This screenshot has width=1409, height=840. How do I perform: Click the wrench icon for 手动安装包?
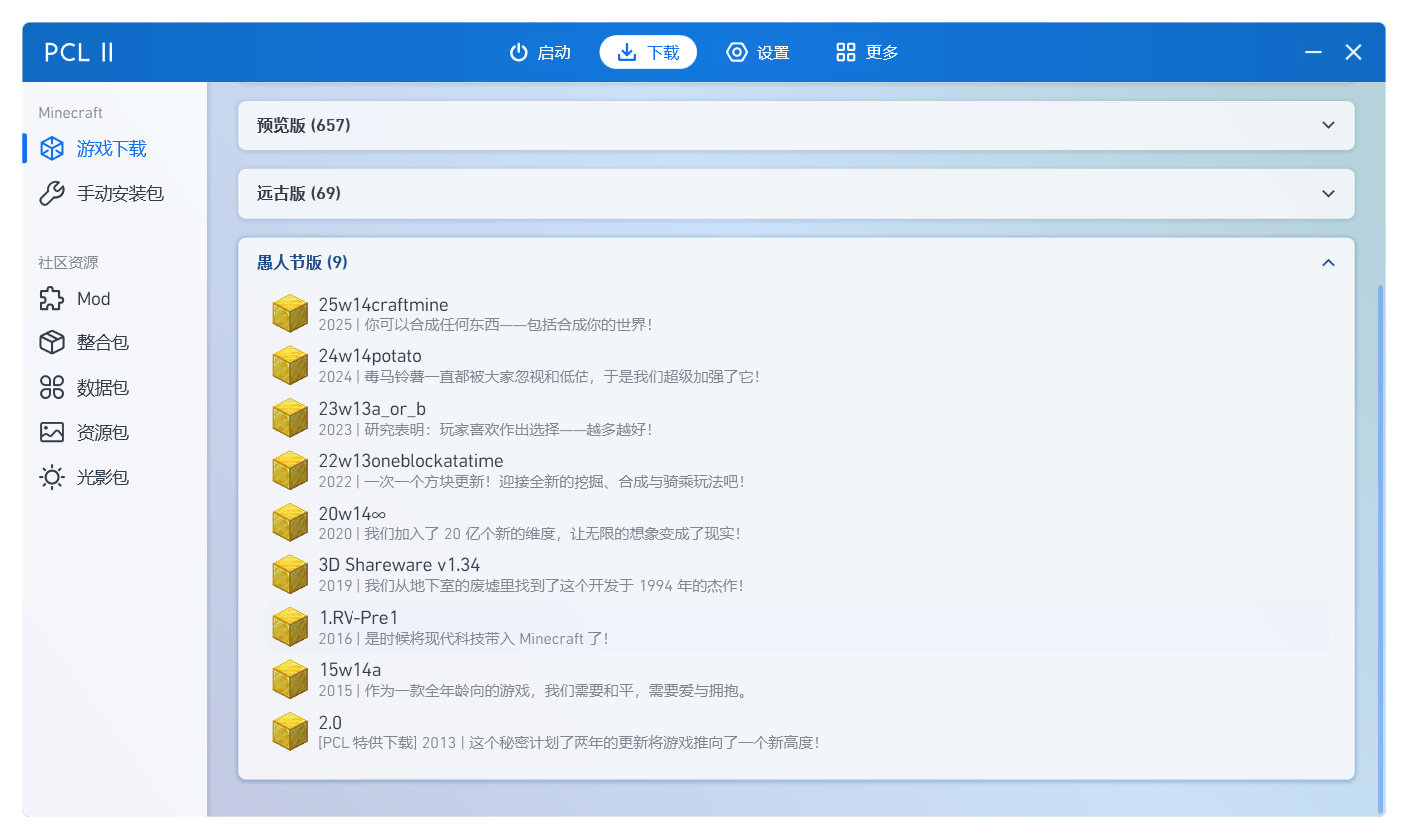pos(52,193)
